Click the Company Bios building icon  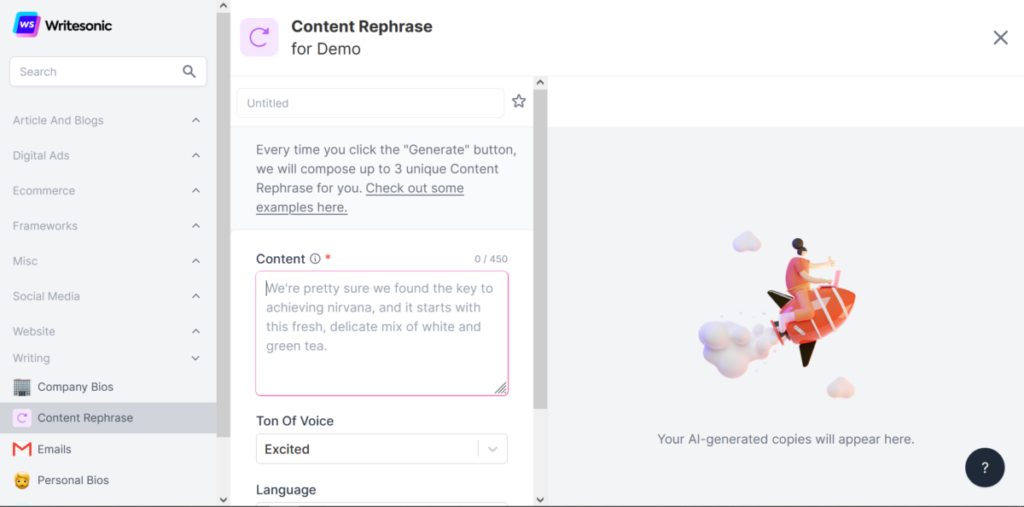[x=22, y=387]
